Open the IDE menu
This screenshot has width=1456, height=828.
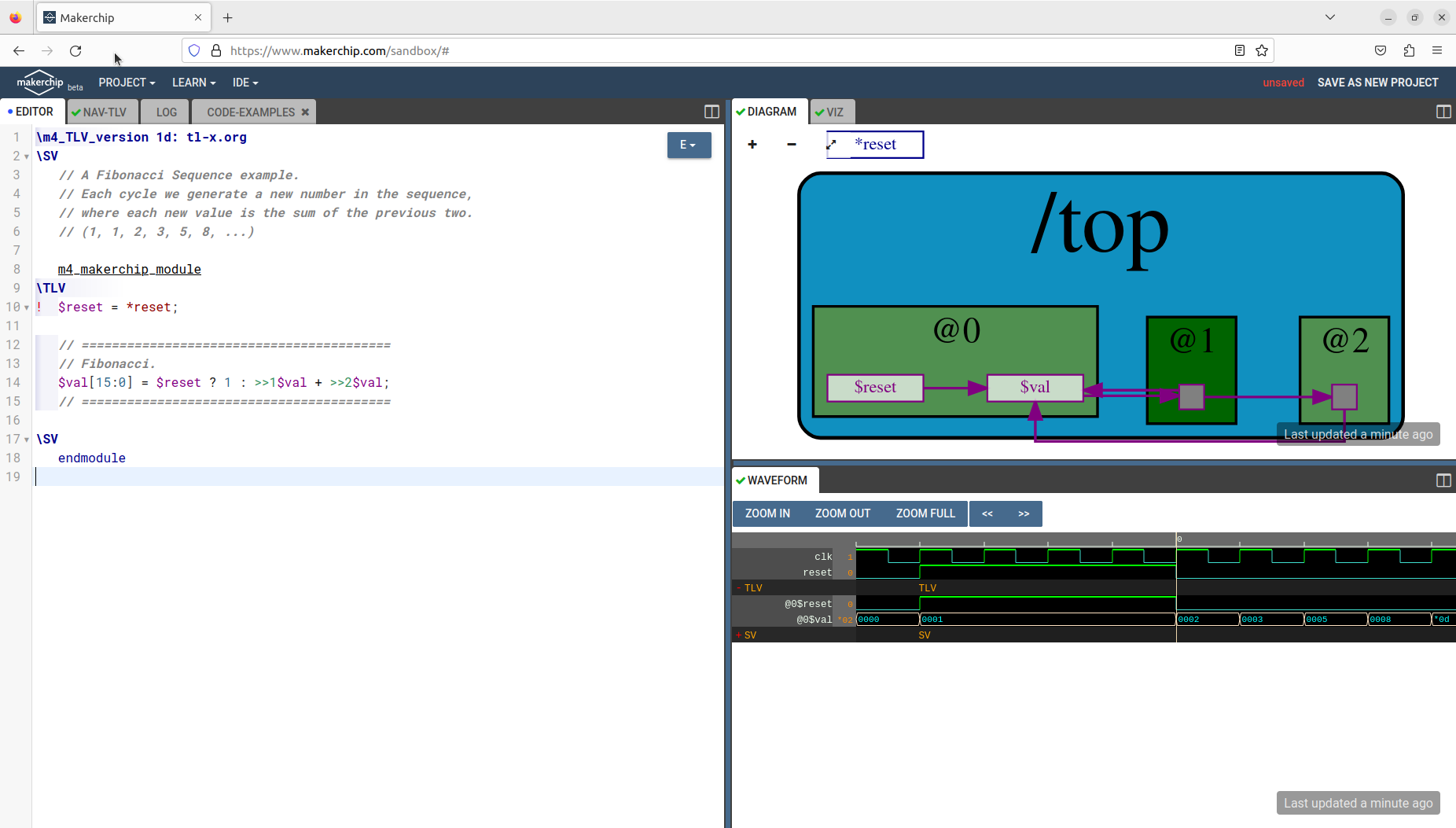(x=245, y=83)
